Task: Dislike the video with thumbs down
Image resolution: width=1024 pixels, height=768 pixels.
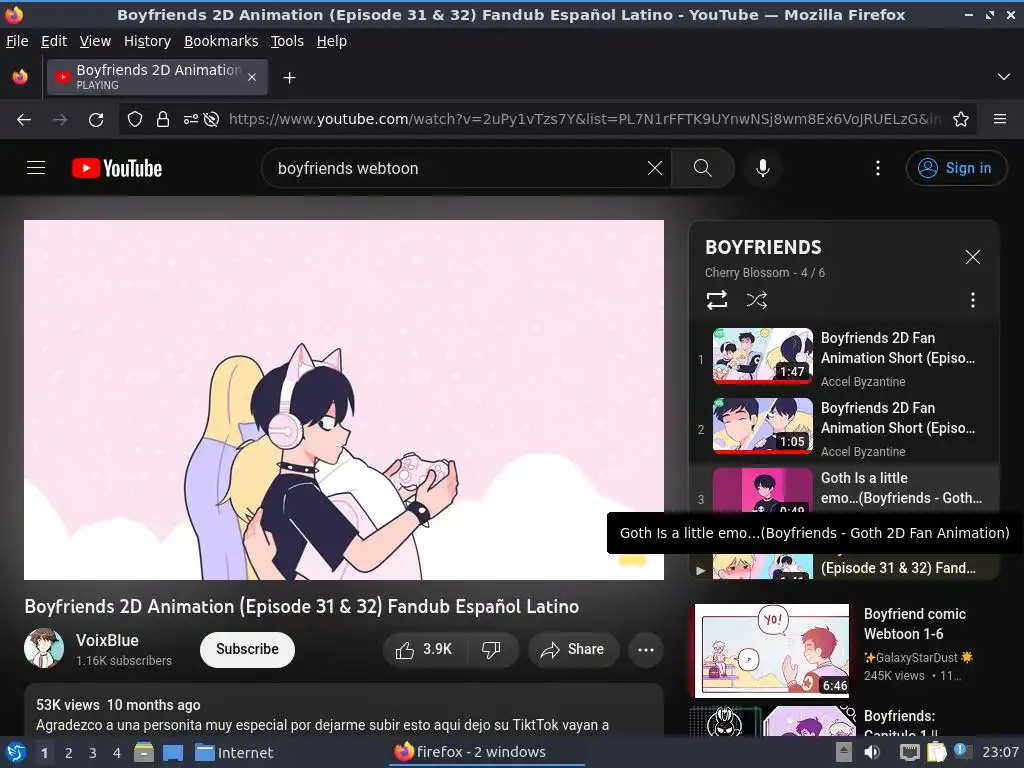Action: (x=492, y=649)
